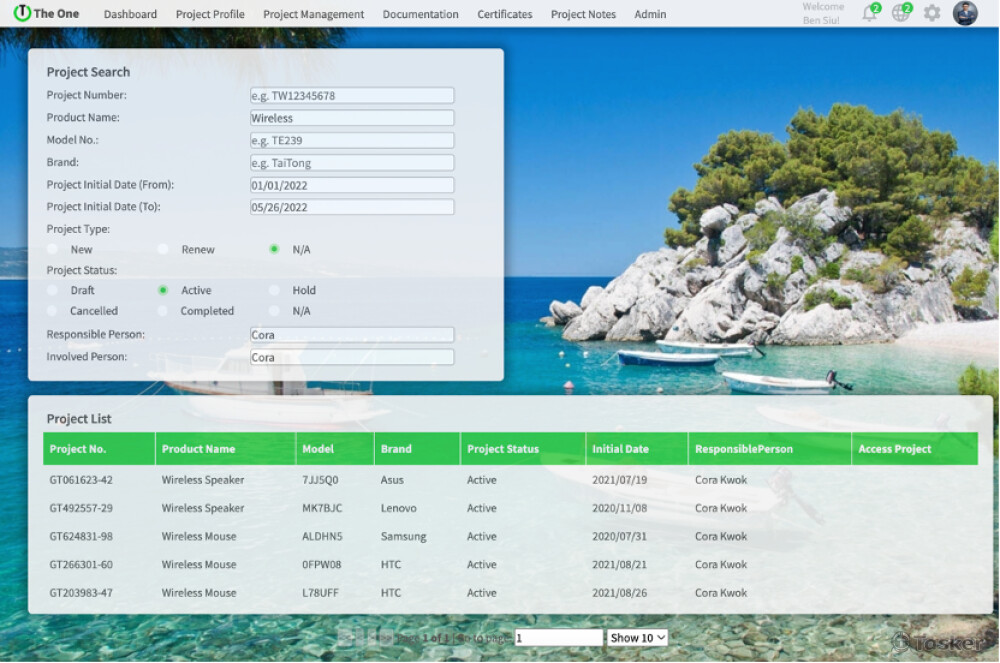Select Draft project status radio

pos(53,290)
